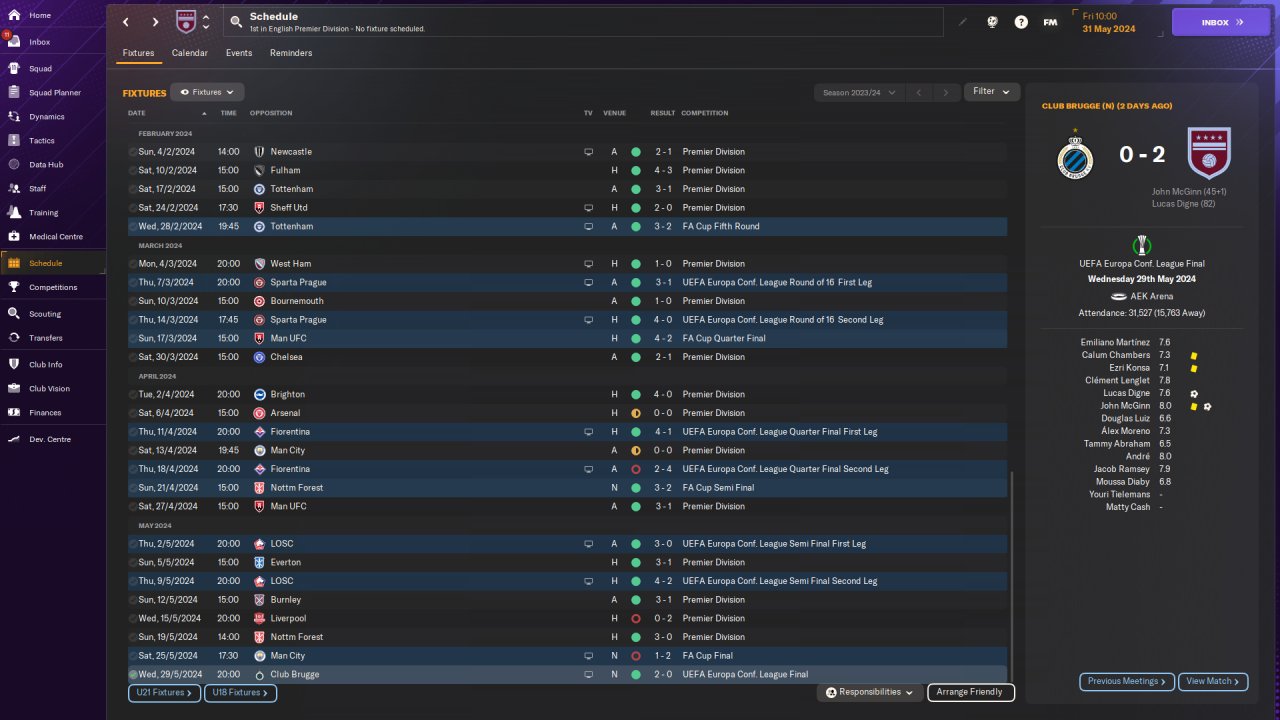Switch to the Events tab
The height and width of the screenshot is (720, 1280).
point(239,53)
